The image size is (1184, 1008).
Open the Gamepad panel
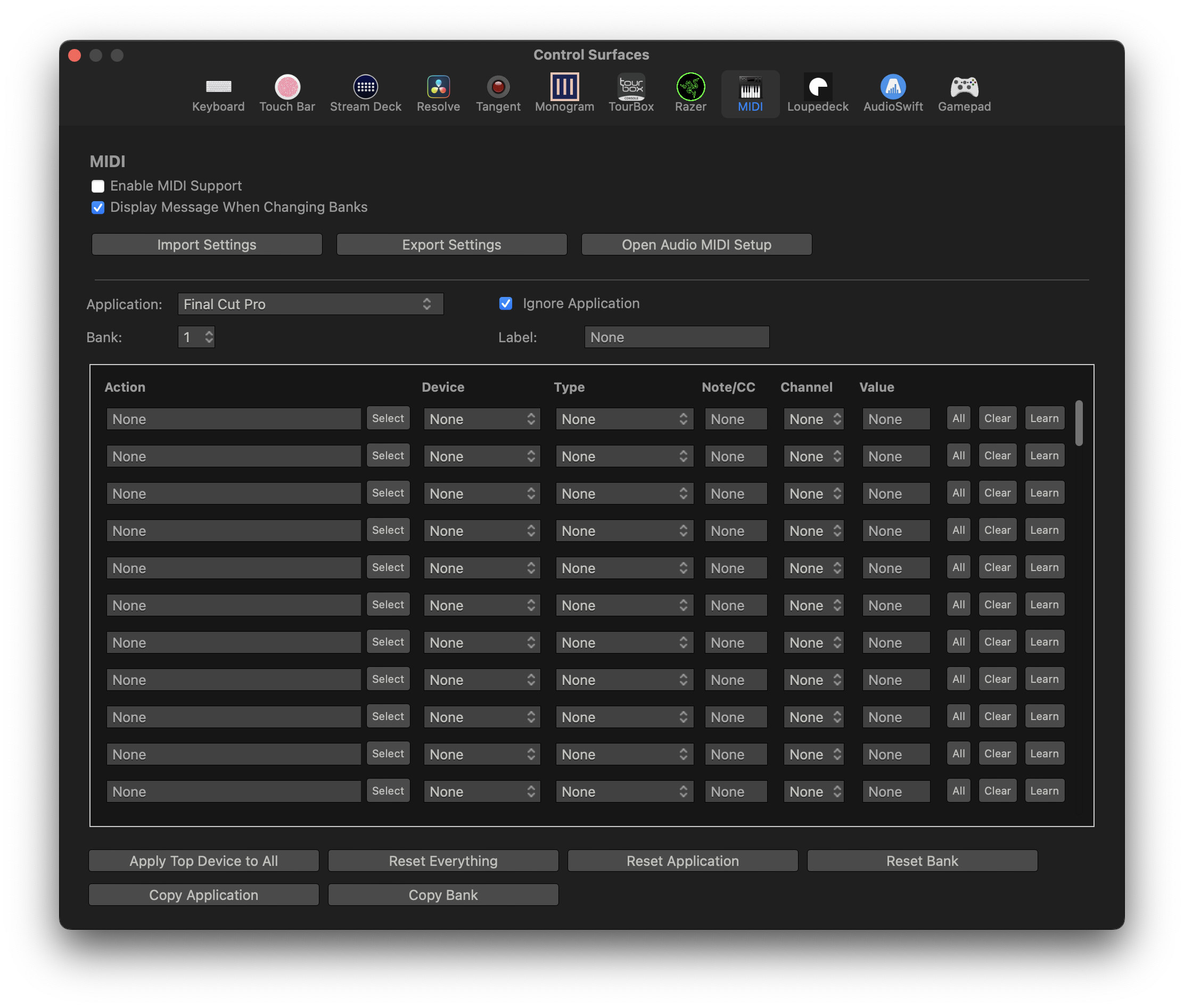(964, 94)
